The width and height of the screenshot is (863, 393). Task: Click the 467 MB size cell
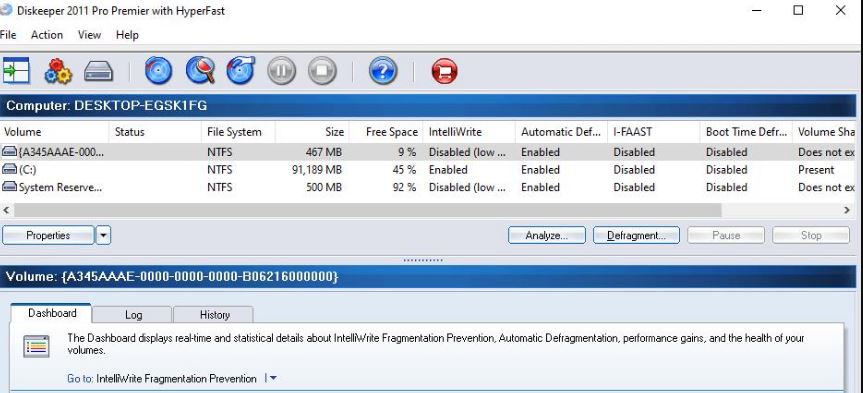324,152
